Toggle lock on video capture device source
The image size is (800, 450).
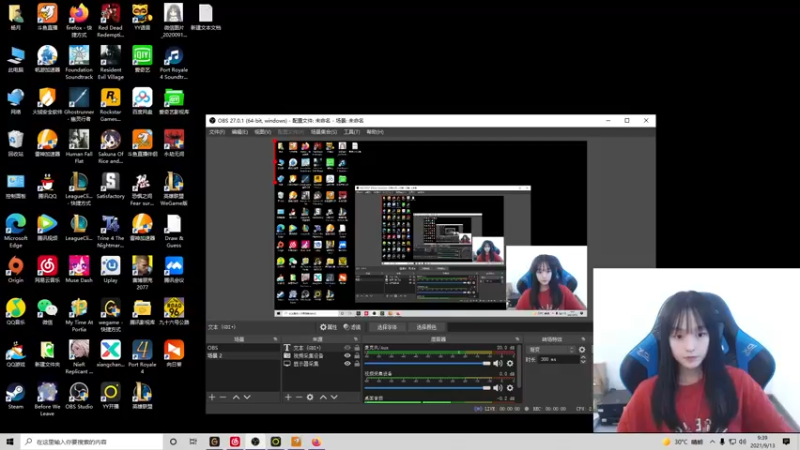point(357,356)
